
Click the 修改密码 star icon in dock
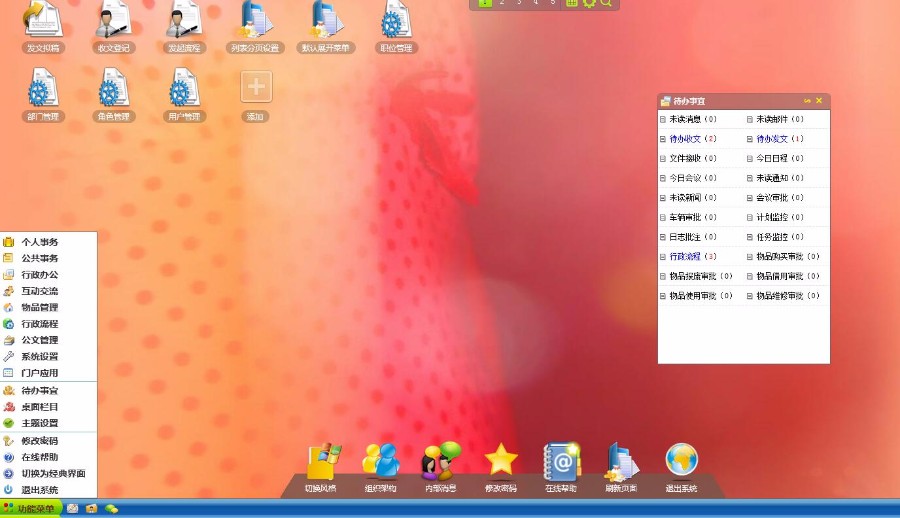[501, 461]
